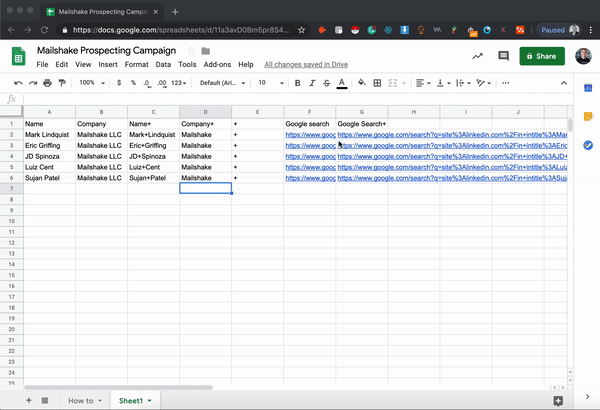Select the Paint format roller tool
Screen dimensions: 600x410
(62, 83)
